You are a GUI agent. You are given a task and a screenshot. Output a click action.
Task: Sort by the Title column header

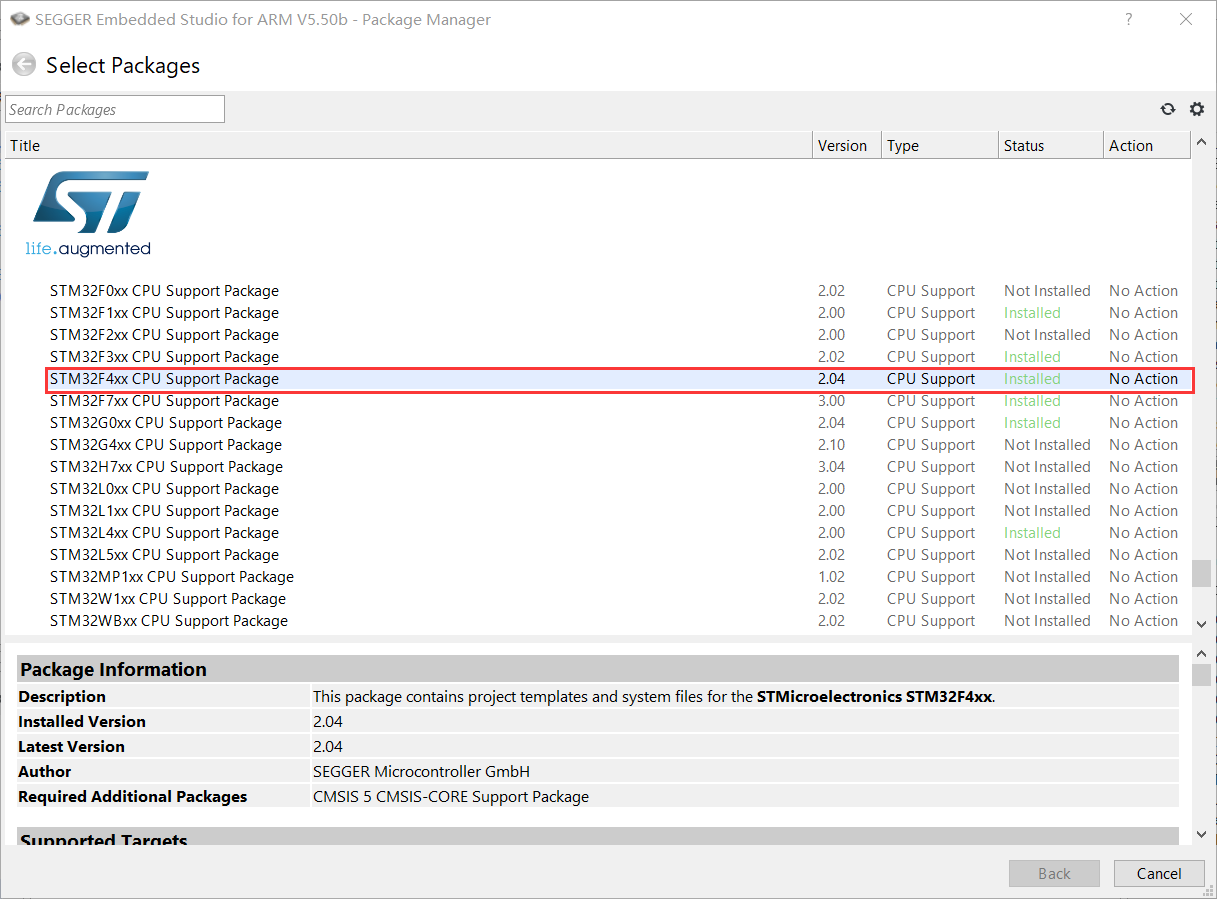pos(408,146)
